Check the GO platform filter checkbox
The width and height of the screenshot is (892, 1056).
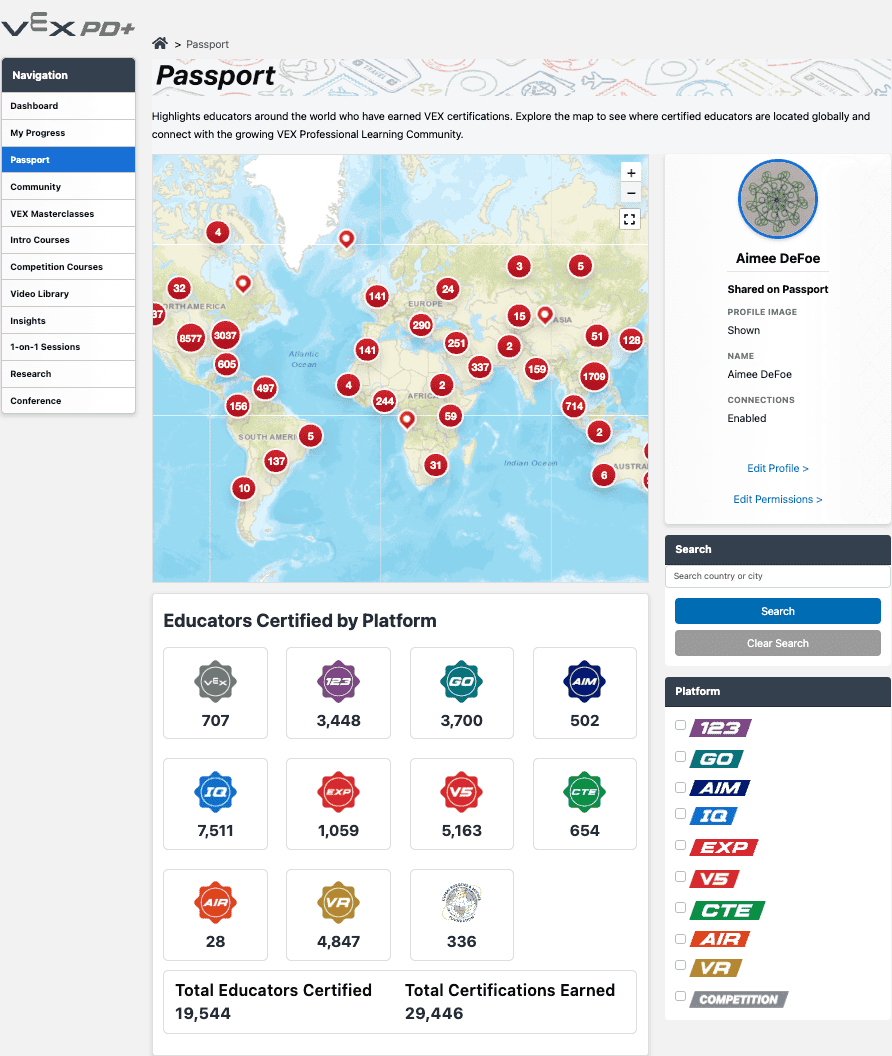pyautogui.click(x=680, y=756)
